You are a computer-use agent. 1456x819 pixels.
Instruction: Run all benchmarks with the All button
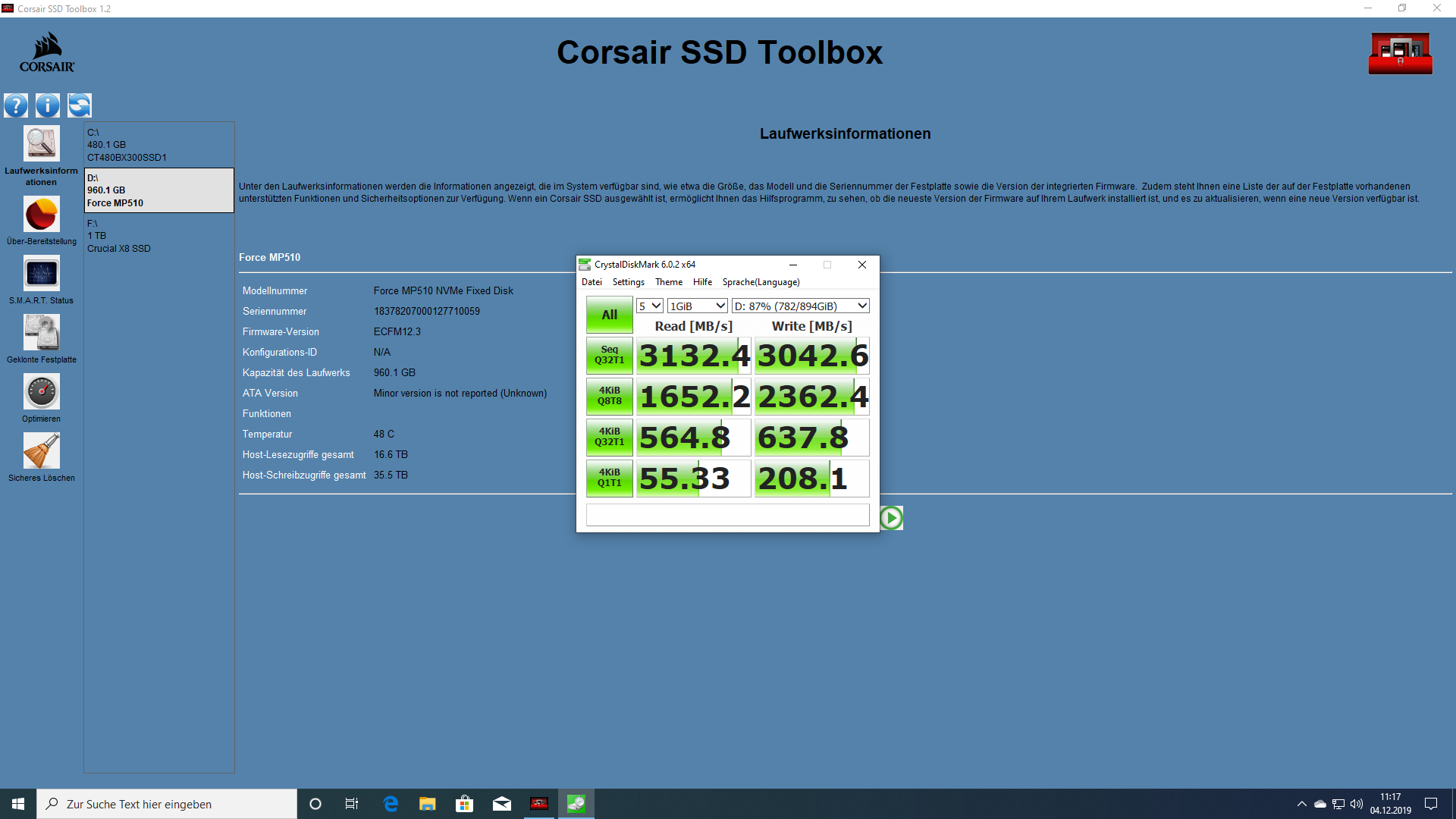tap(609, 314)
